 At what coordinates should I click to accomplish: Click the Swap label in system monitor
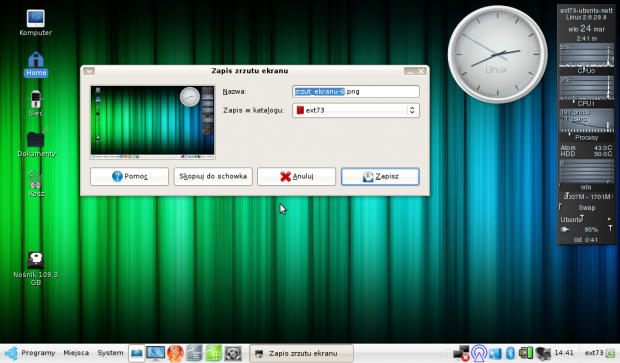click(x=587, y=208)
